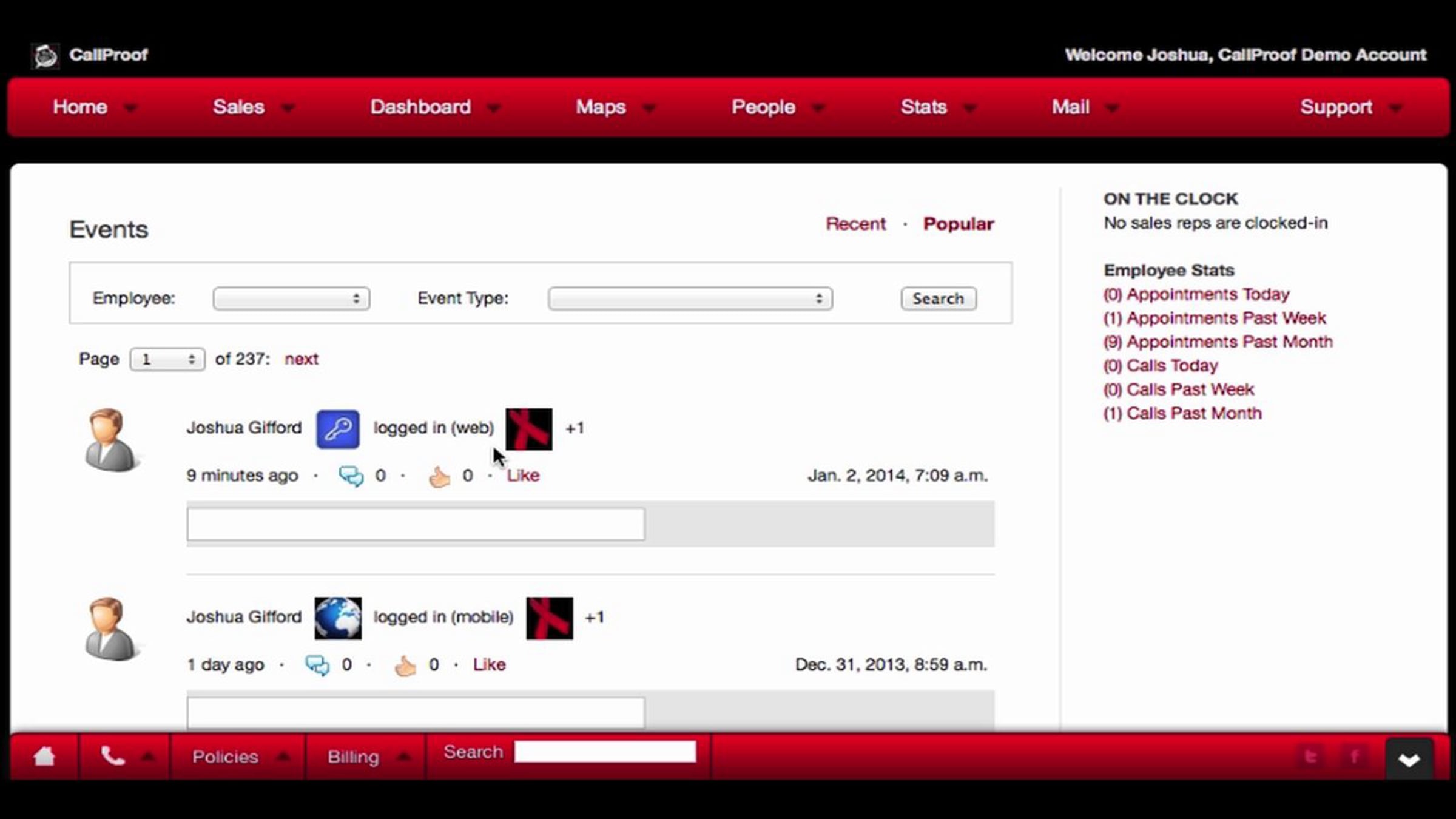Open the Maps menu
1456x819 pixels.
coord(616,107)
